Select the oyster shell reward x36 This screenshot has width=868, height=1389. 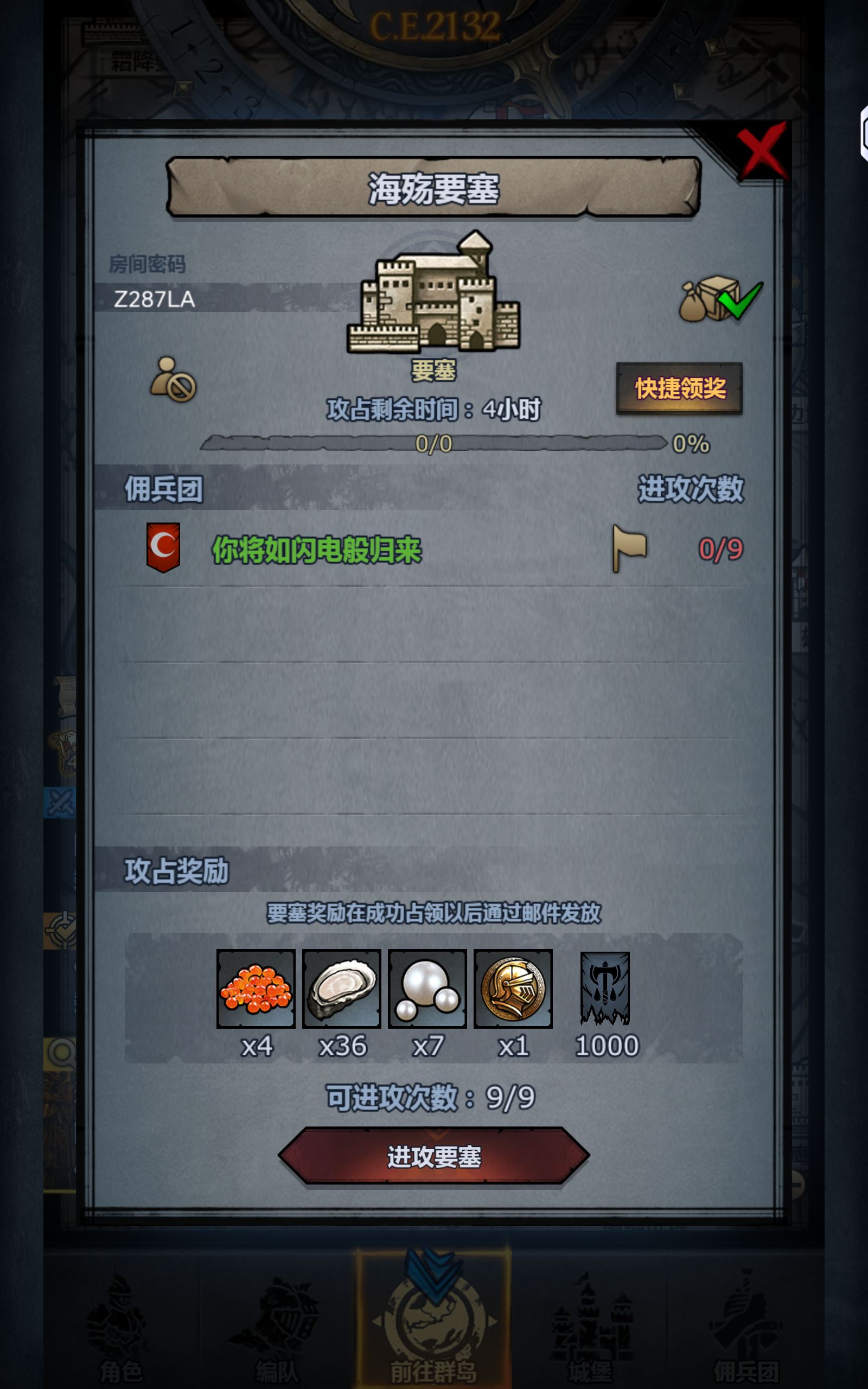click(x=342, y=989)
